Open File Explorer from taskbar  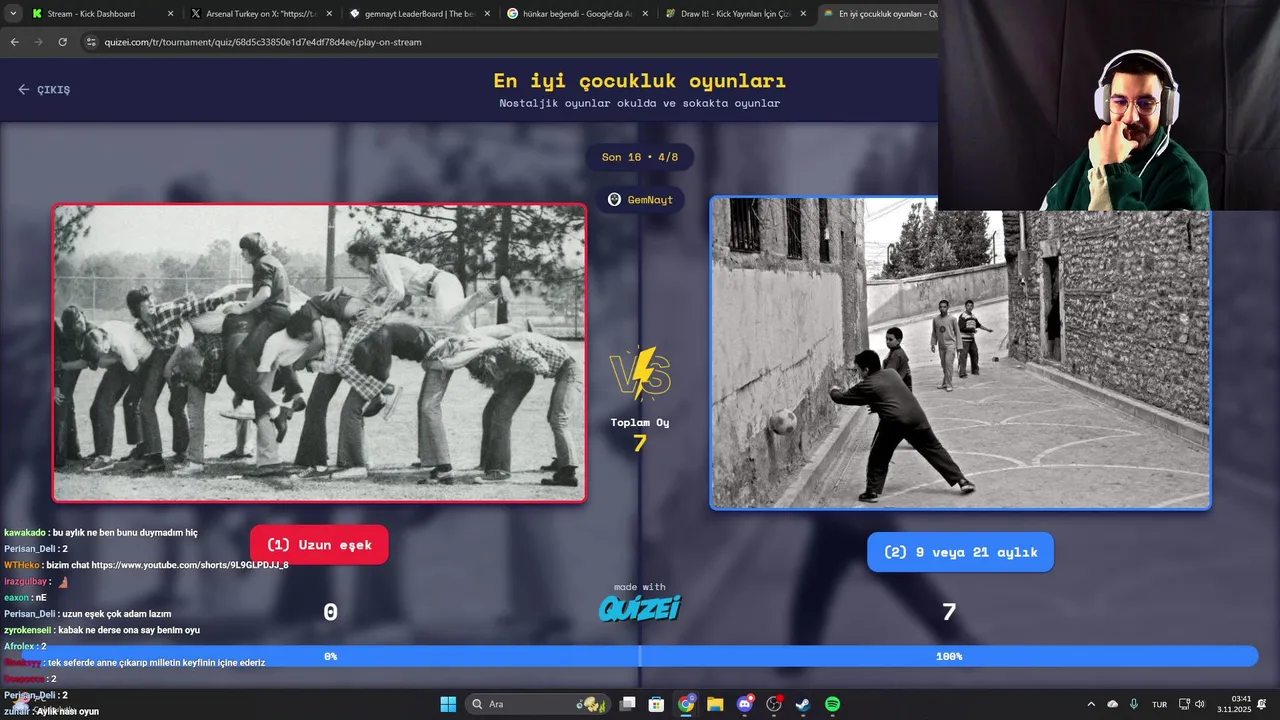click(715, 704)
